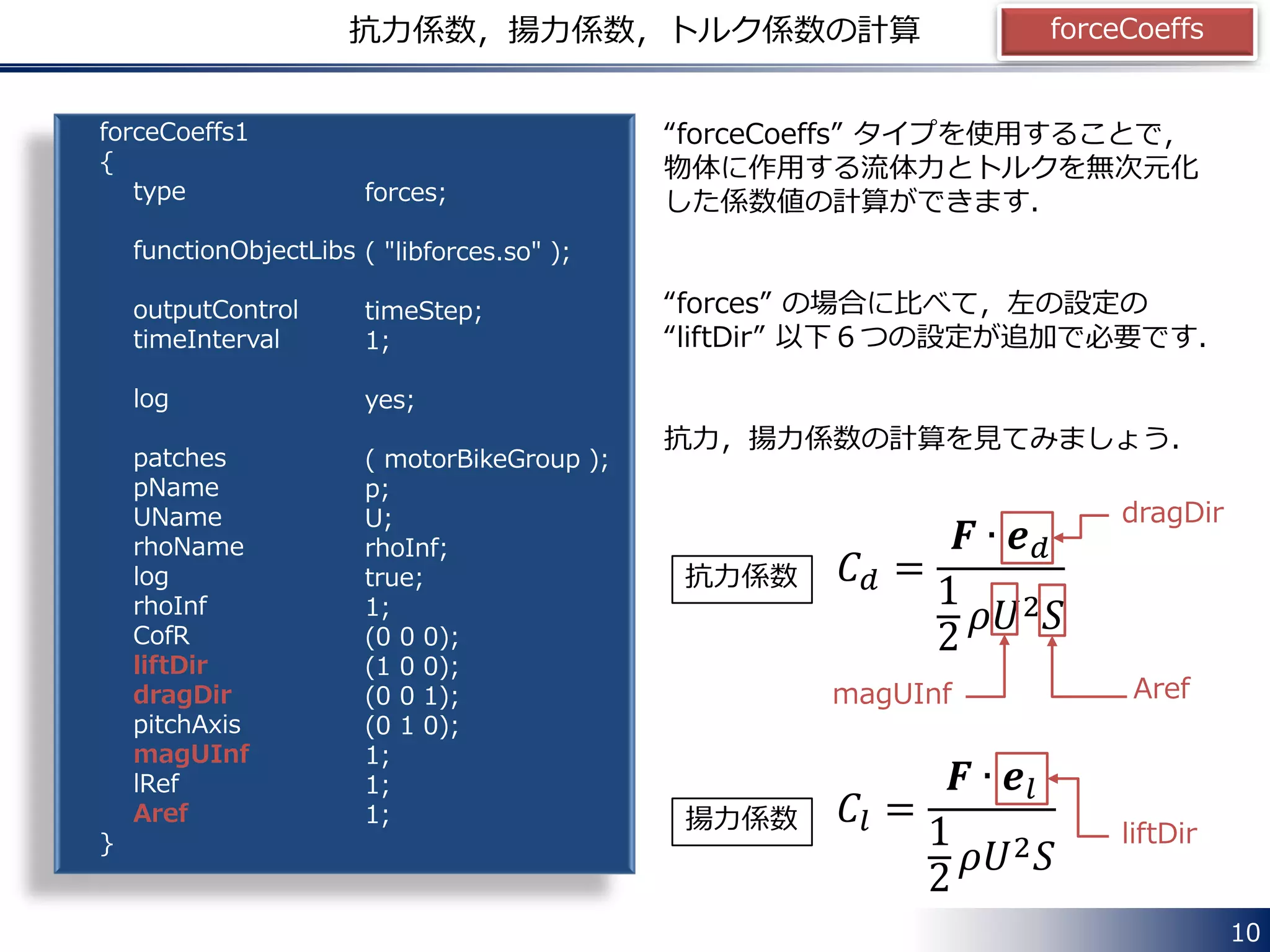Viewport: 1270px width, 952px height.
Task: Click the 'CofR' keyword
Action: pyautogui.click(x=161, y=636)
